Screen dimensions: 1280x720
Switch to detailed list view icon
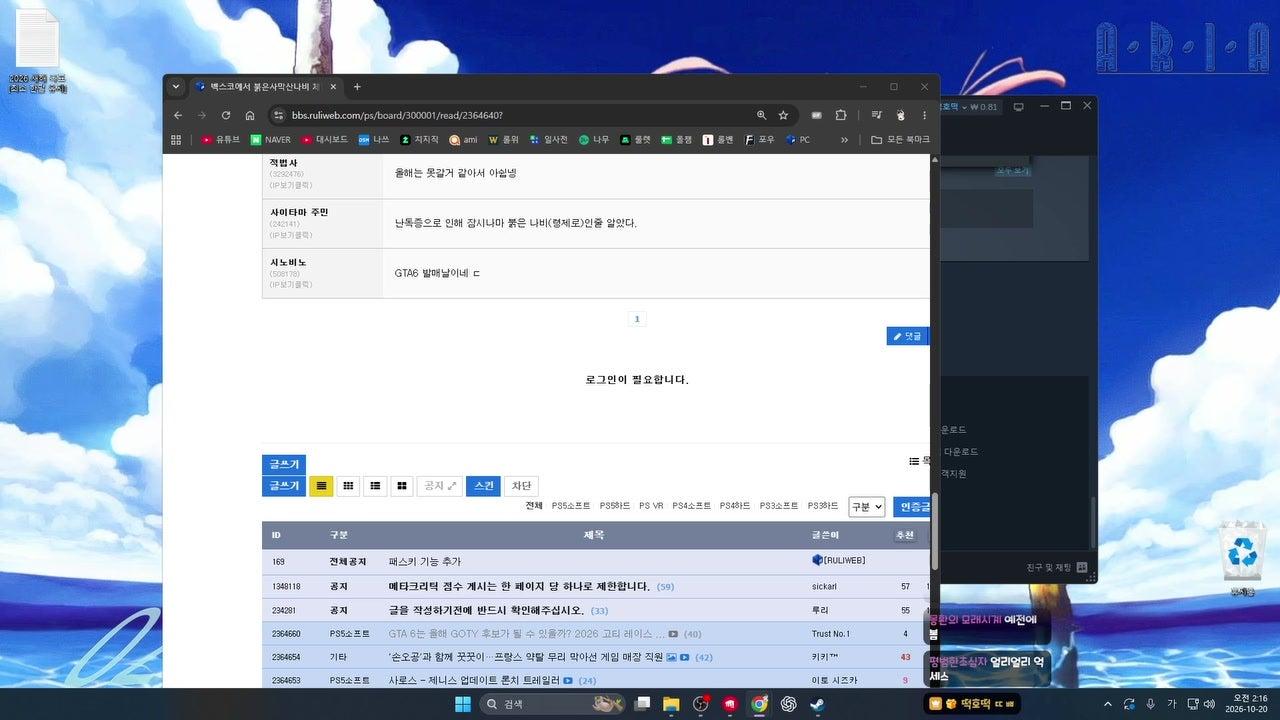(x=375, y=486)
